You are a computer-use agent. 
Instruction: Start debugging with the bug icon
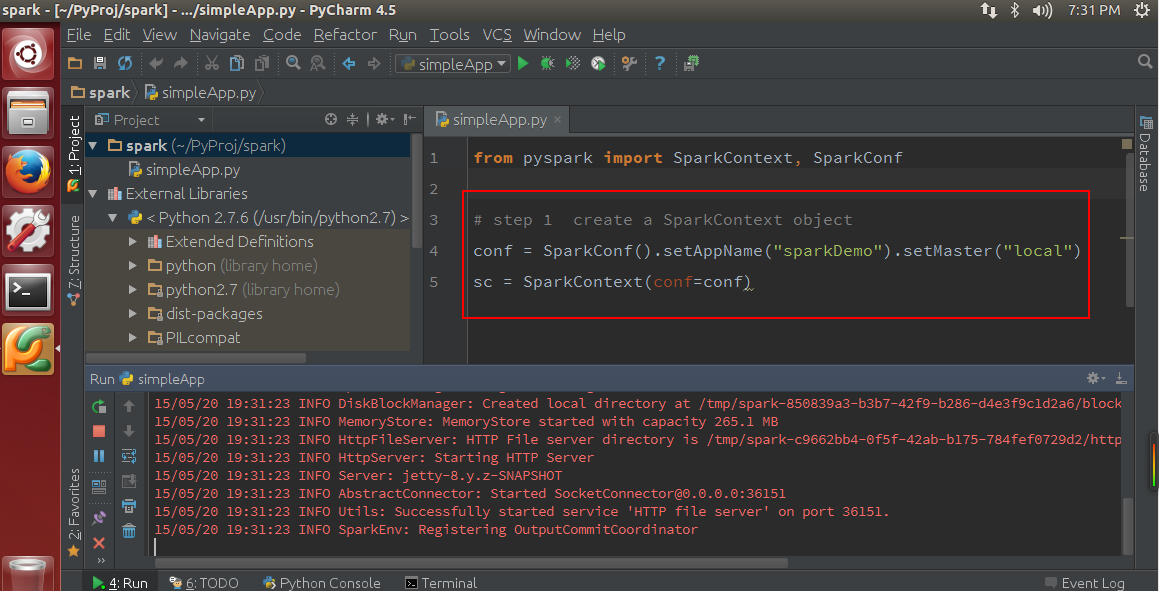point(547,63)
